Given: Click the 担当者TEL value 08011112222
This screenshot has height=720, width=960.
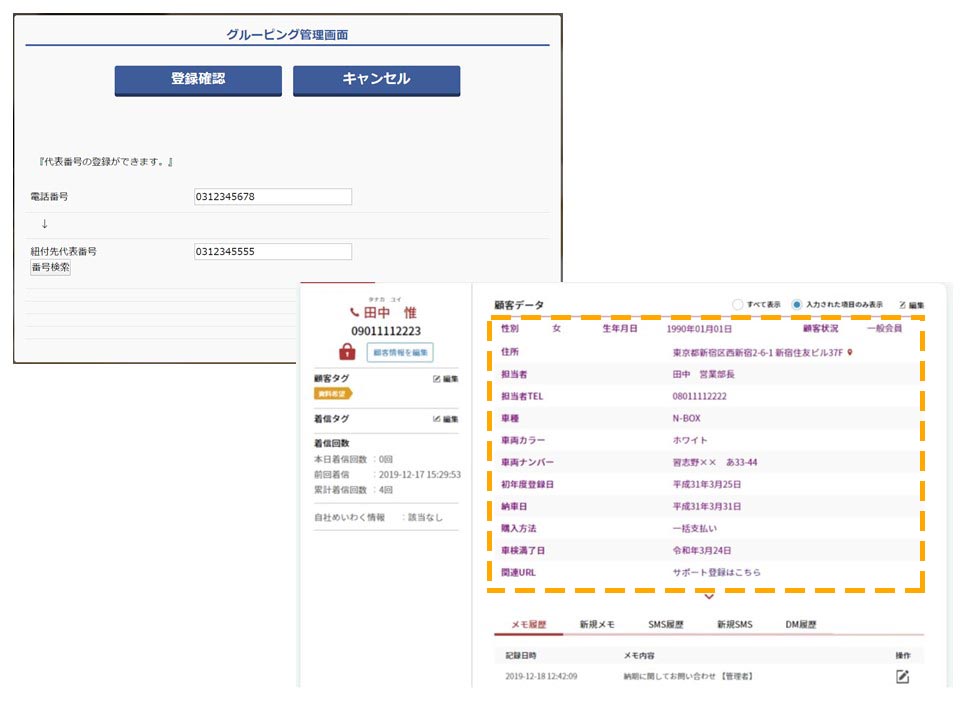Looking at the screenshot, I should pyautogui.click(x=699, y=396).
